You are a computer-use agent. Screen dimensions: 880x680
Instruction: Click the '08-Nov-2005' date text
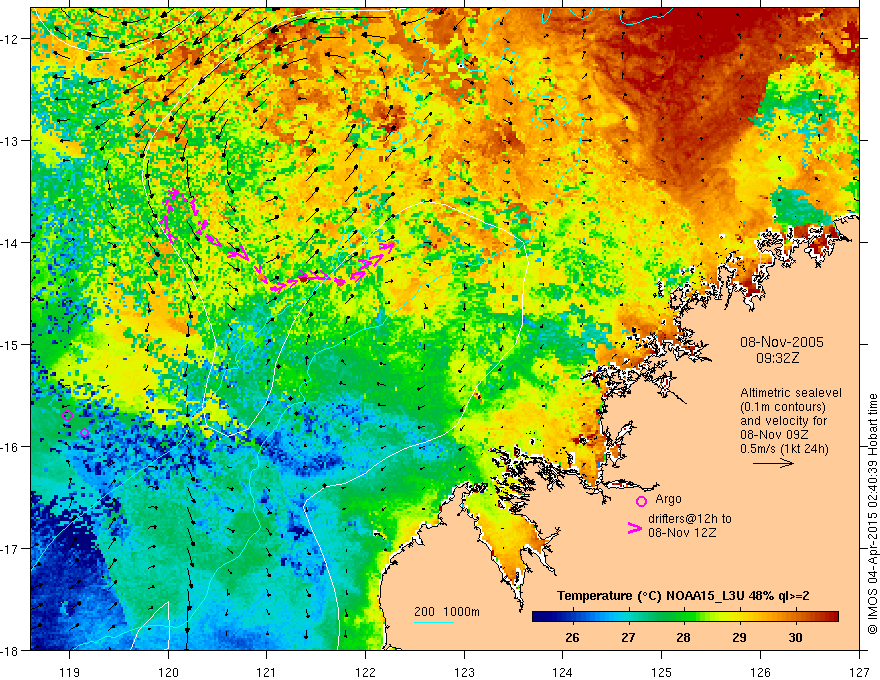pos(782,342)
